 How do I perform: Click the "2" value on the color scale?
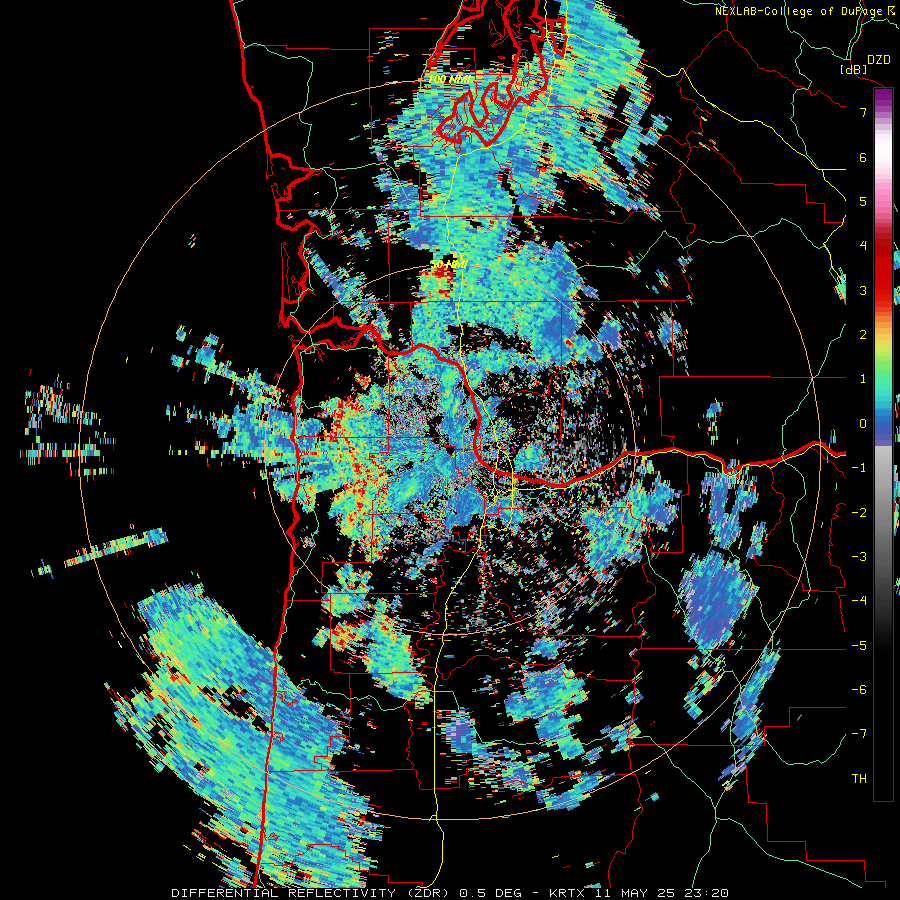863,335
